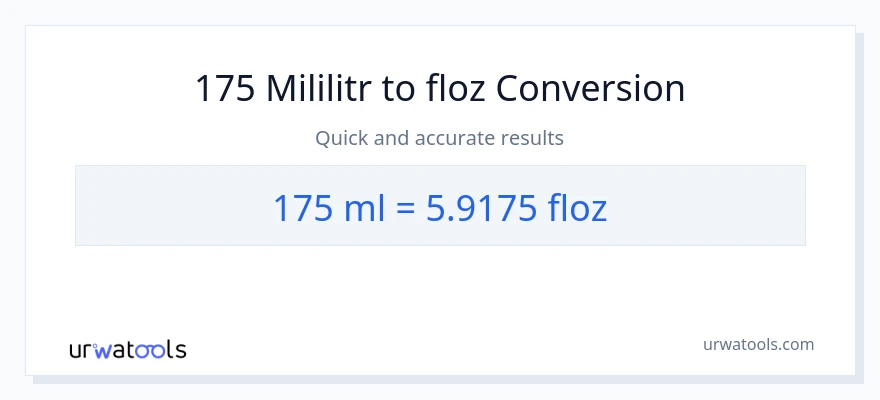This screenshot has width=880, height=400.
Task: Click the 'ur' letters starting the logo
Action: click(x=80, y=350)
